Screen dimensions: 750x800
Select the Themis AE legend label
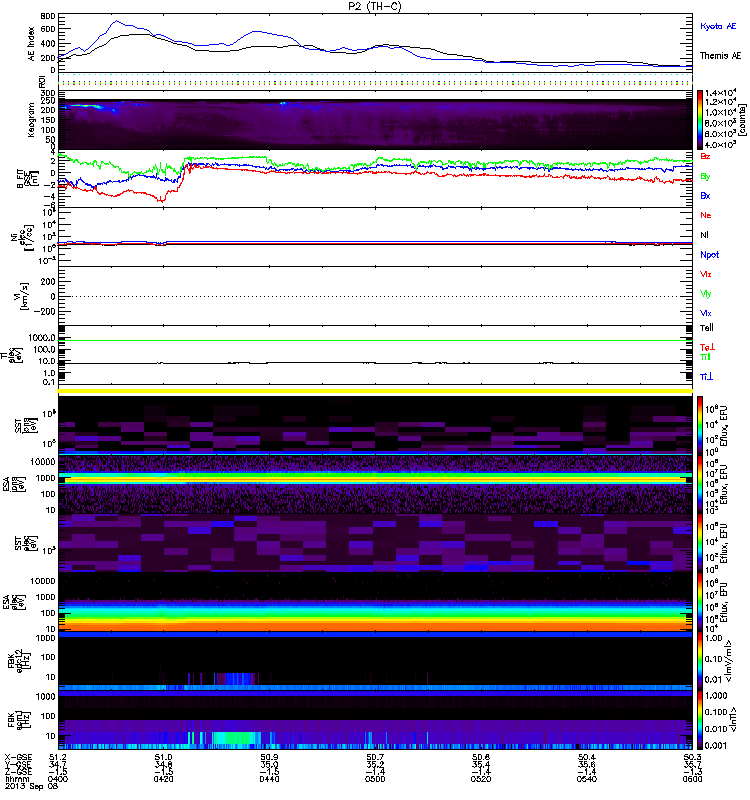[720, 56]
